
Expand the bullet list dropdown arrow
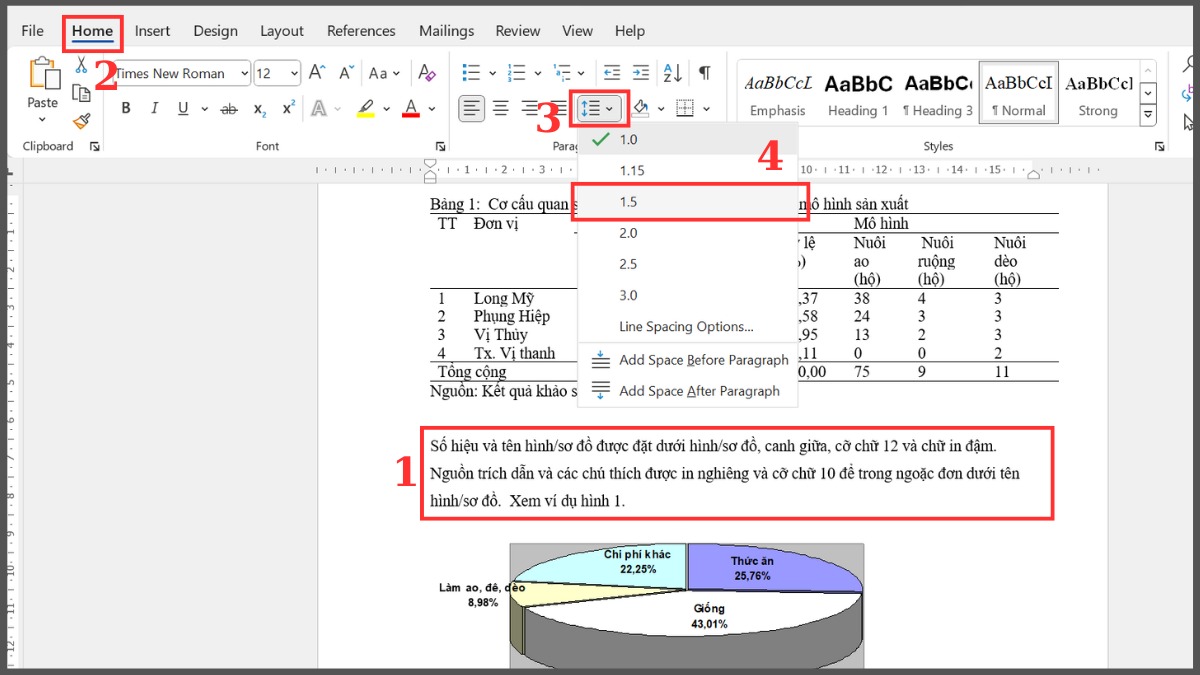[493, 73]
